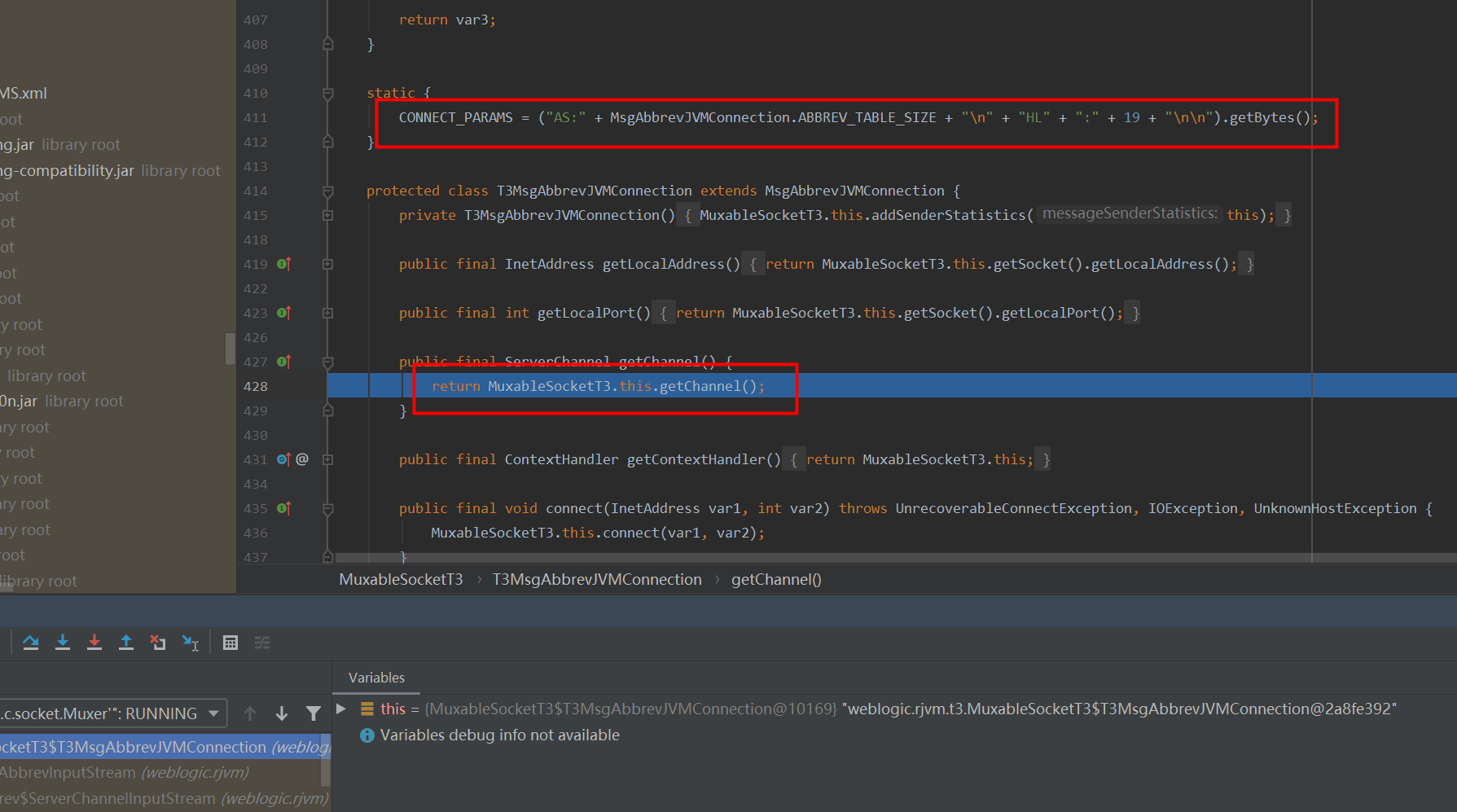Viewport: 1457px width, 812px height.
Task: Click 'Variables debug info not available' message
Action: coord(500,735)
